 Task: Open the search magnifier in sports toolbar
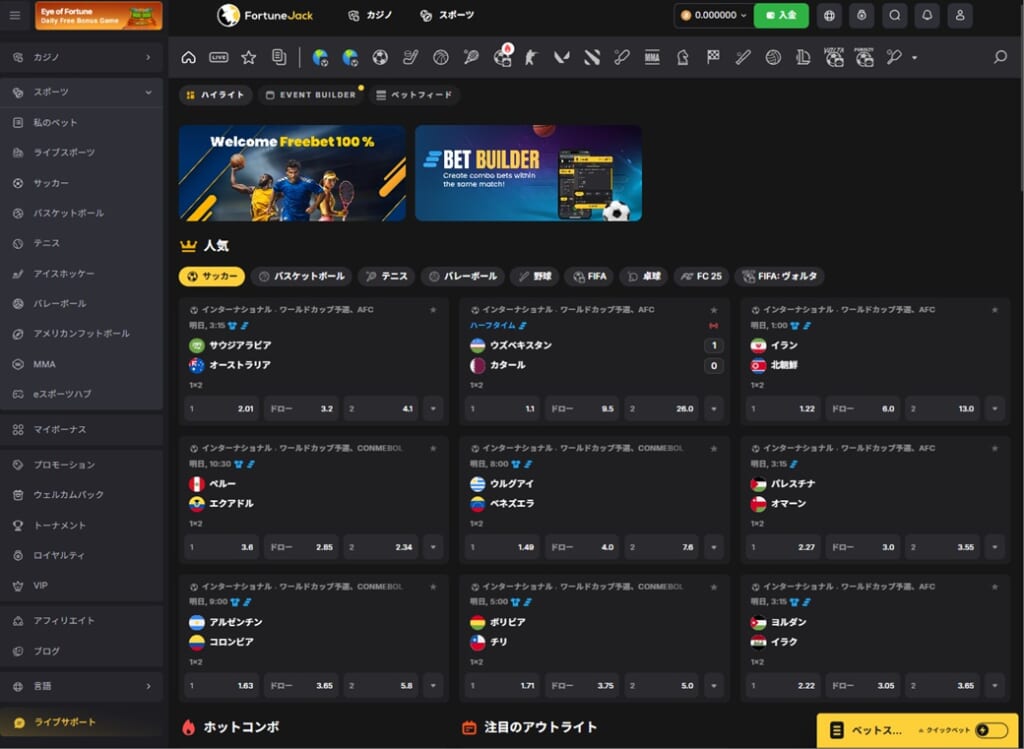(1000, 57)
